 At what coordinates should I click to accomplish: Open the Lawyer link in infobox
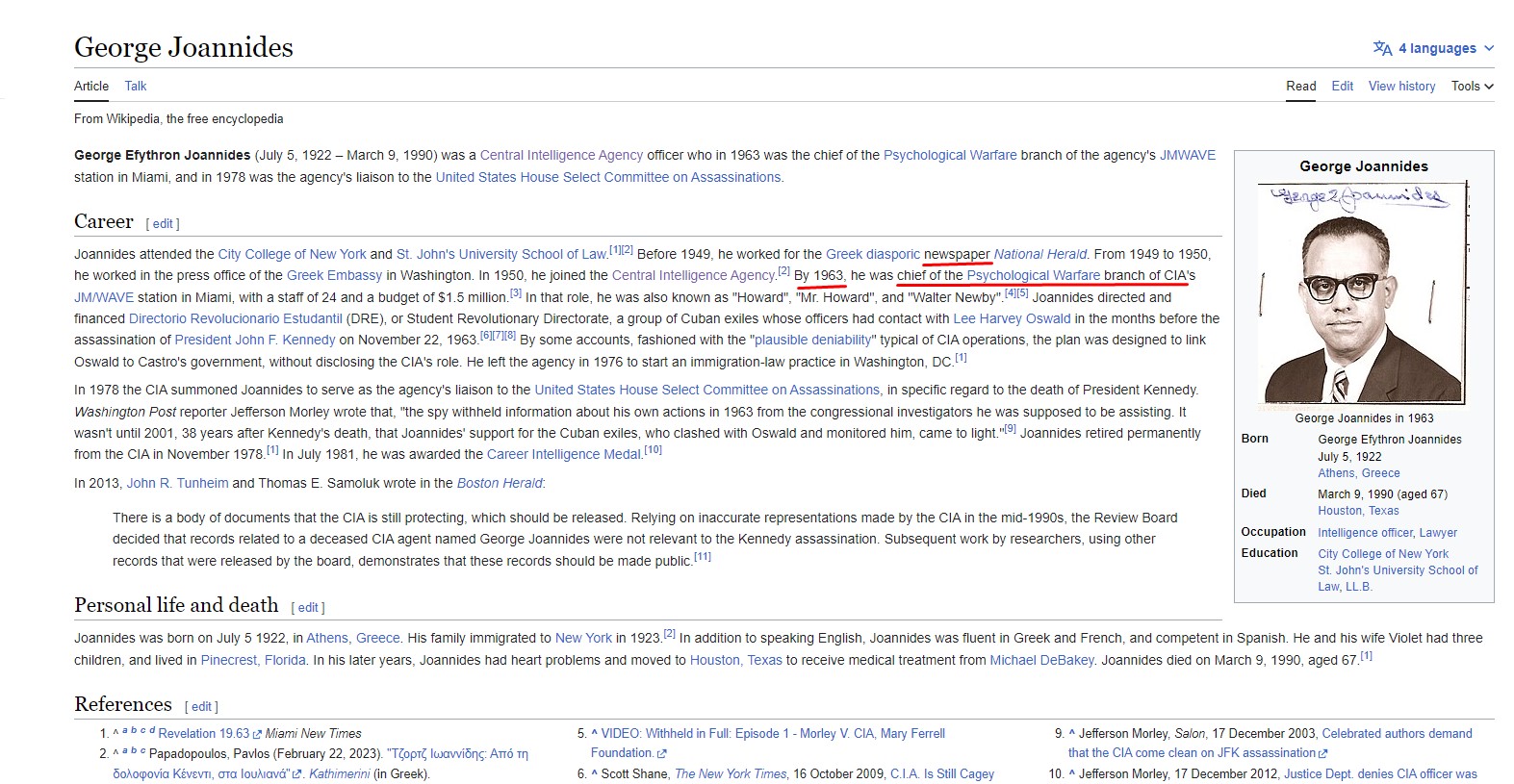[1438, 533]
